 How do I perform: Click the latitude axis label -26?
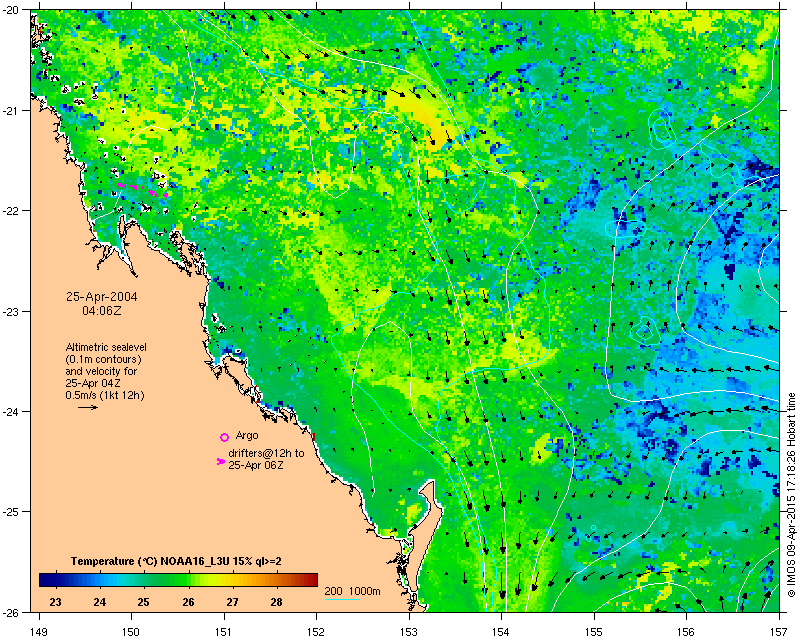11,612
